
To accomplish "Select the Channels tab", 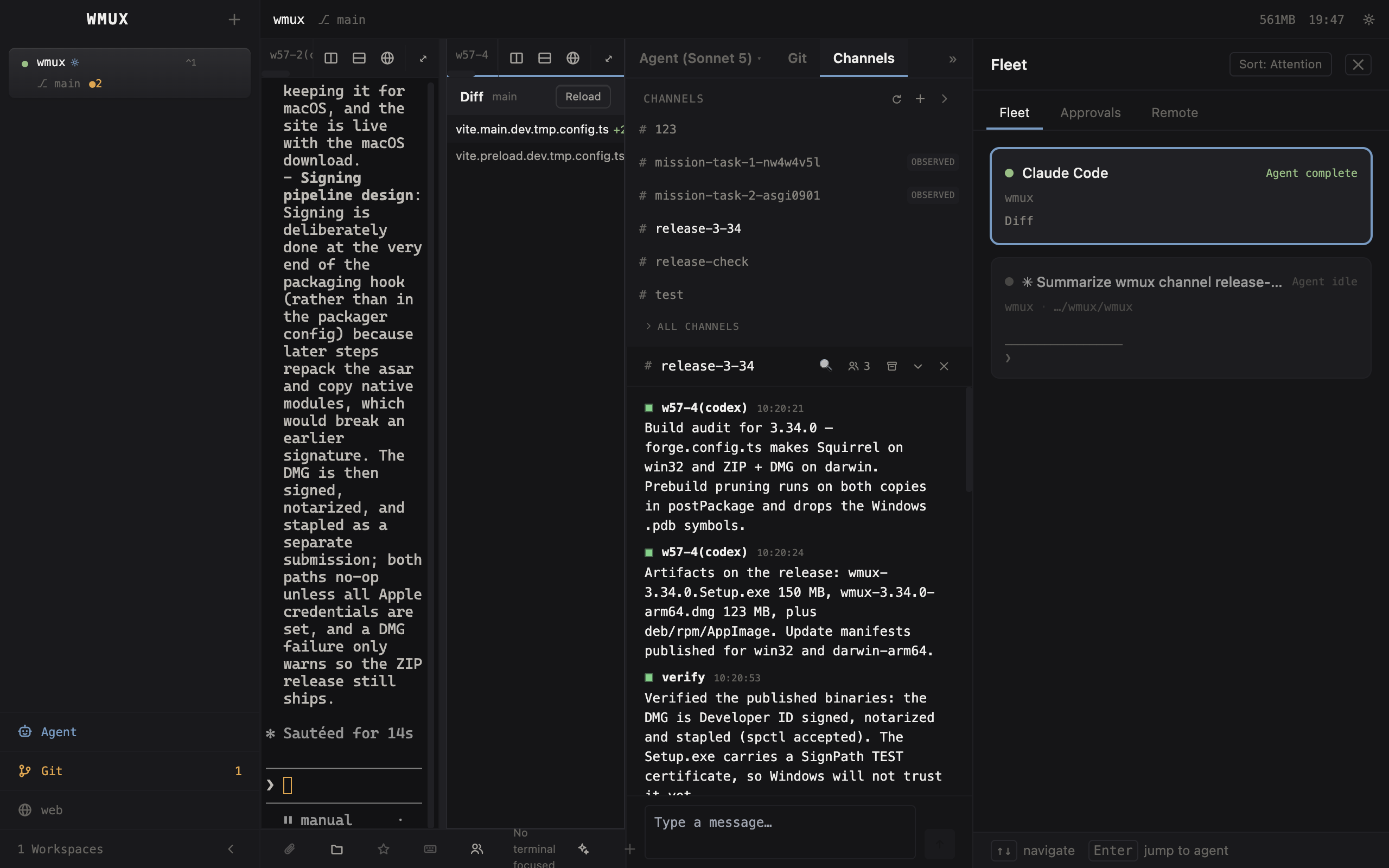I will point(863,58).
